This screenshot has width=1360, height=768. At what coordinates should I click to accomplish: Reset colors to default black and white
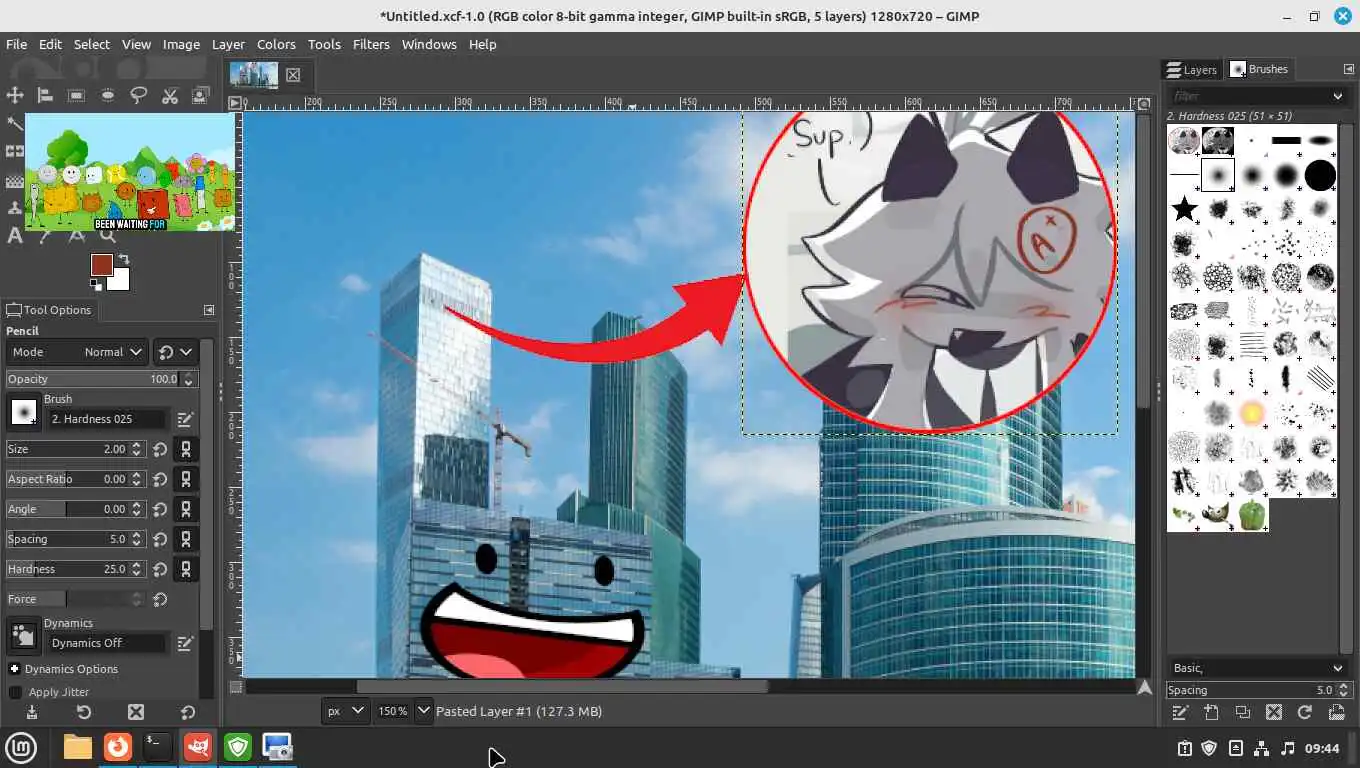pos(95,284)
